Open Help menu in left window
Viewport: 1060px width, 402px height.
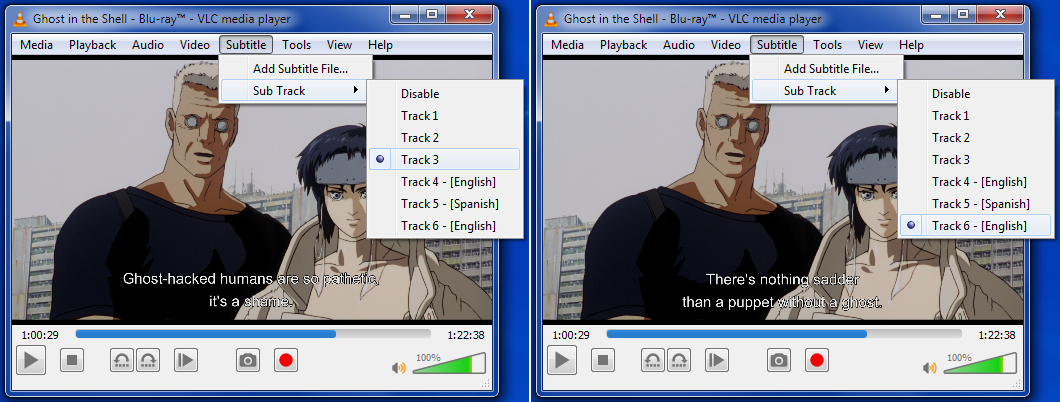[380, 45]
